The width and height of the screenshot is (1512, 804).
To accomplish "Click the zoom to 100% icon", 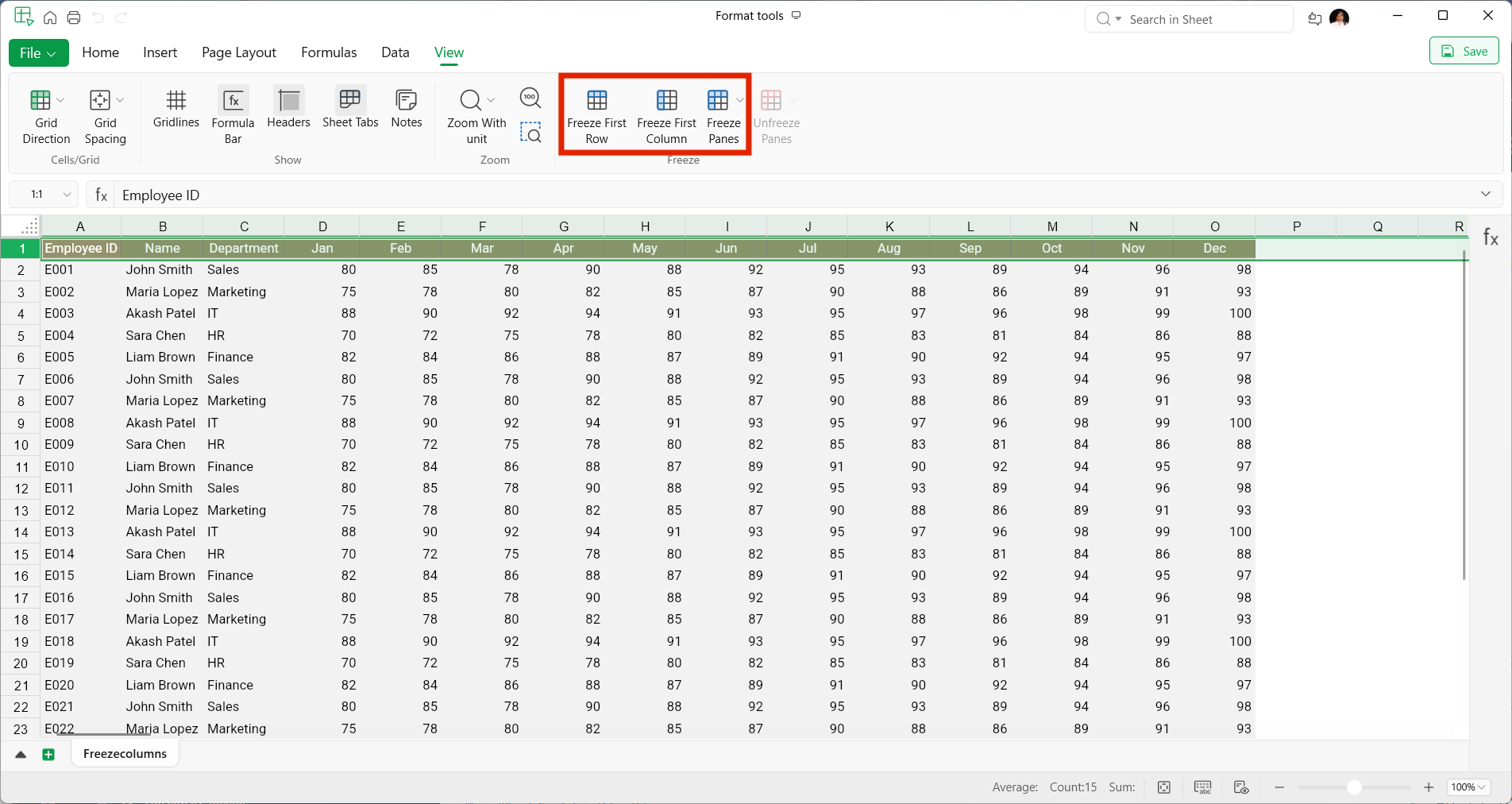I will pyautogui.click(x=530, y=98).
